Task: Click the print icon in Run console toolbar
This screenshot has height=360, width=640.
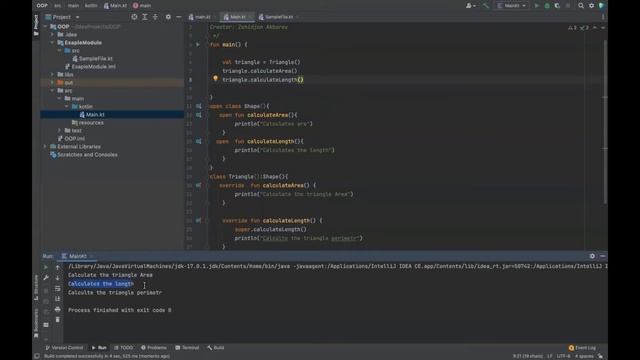Action: (58, 309)
